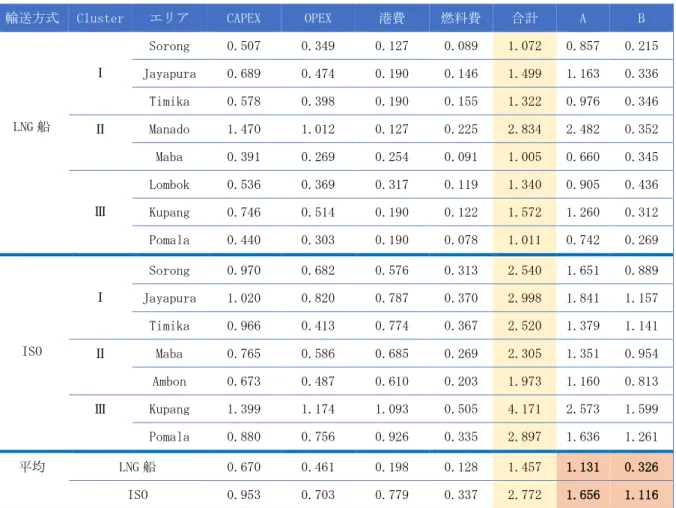The width and height of the screenshot is (676, 508).
Task: Click Manado area cell
Action: [169, 129]
